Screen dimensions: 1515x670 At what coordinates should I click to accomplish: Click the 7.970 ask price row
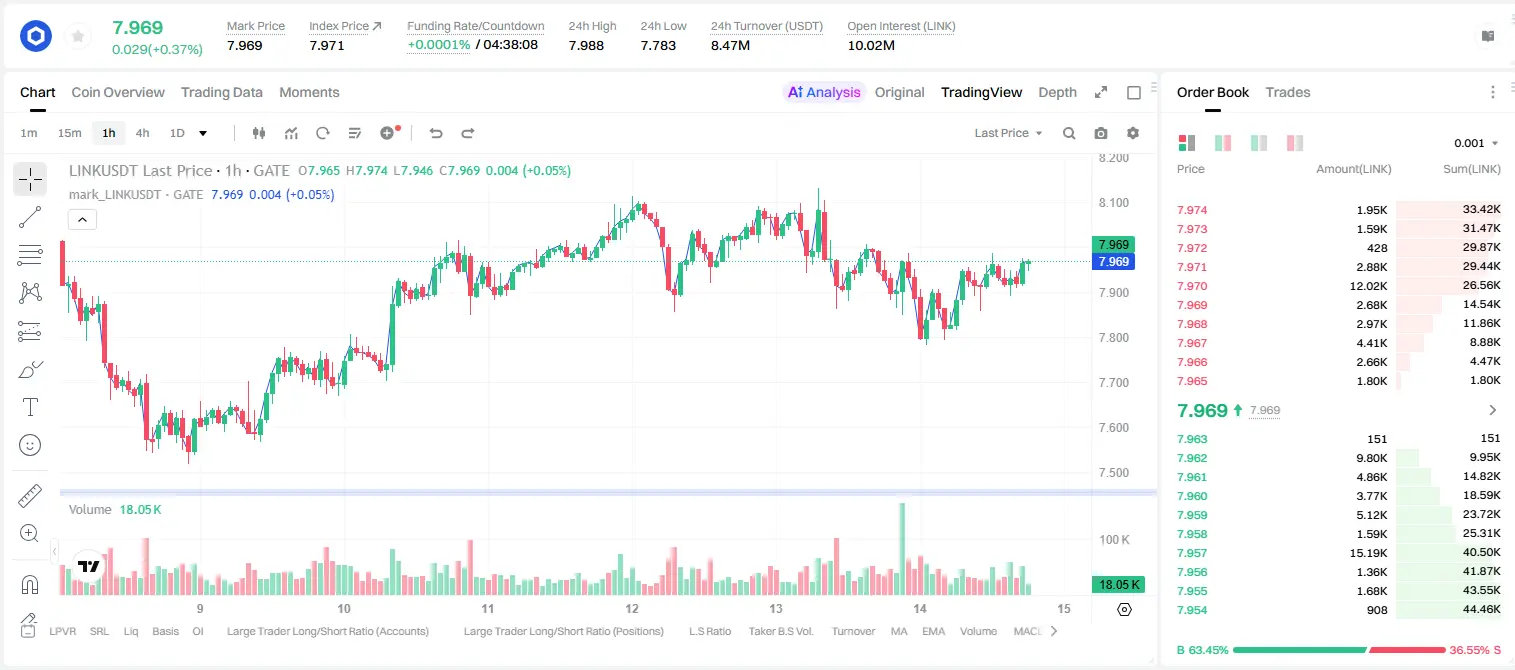[1338, 286]
